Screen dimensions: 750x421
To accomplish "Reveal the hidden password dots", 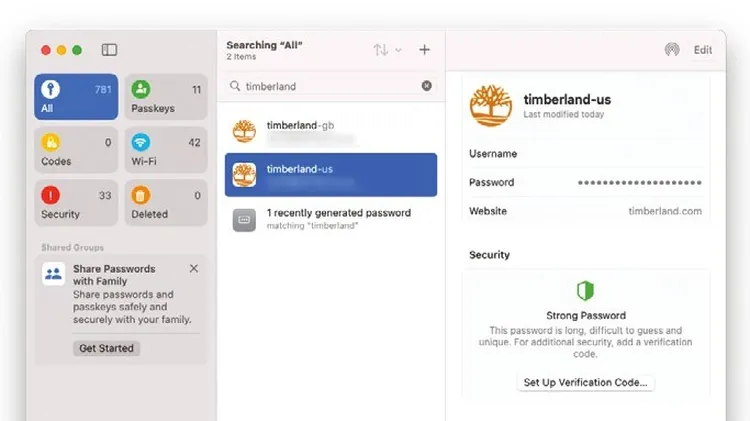I will (x=640, y=182).
